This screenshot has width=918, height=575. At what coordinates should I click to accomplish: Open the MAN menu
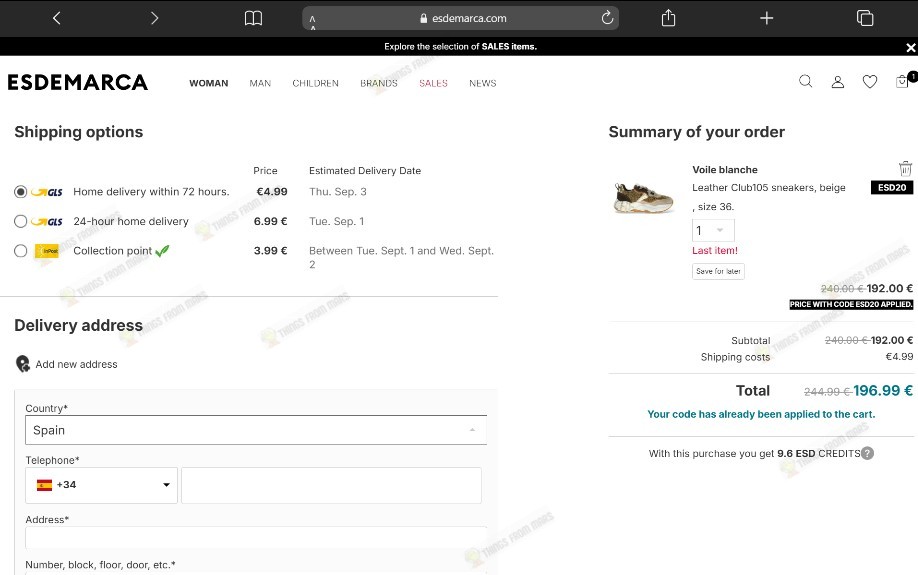tap(260, 83)
